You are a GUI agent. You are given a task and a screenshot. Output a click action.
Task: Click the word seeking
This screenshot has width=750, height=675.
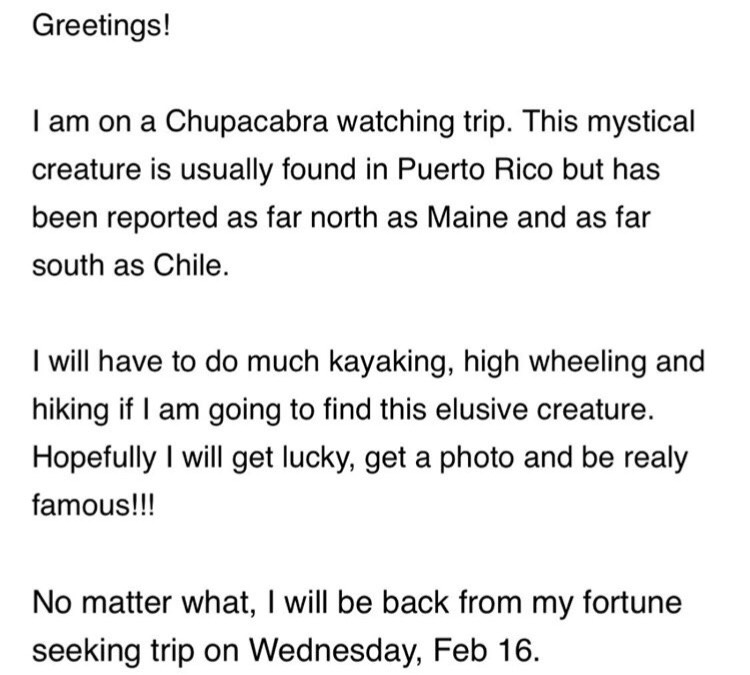(x=88, y=651)
